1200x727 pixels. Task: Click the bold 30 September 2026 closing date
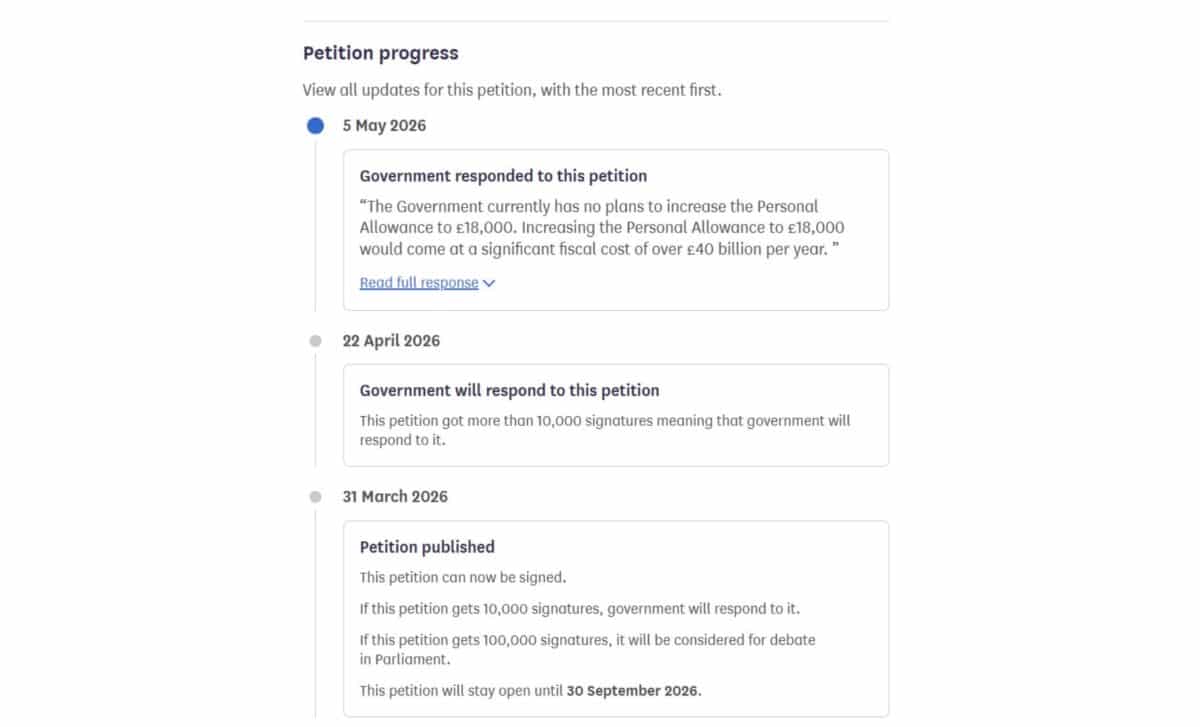[x=634, y=691]
